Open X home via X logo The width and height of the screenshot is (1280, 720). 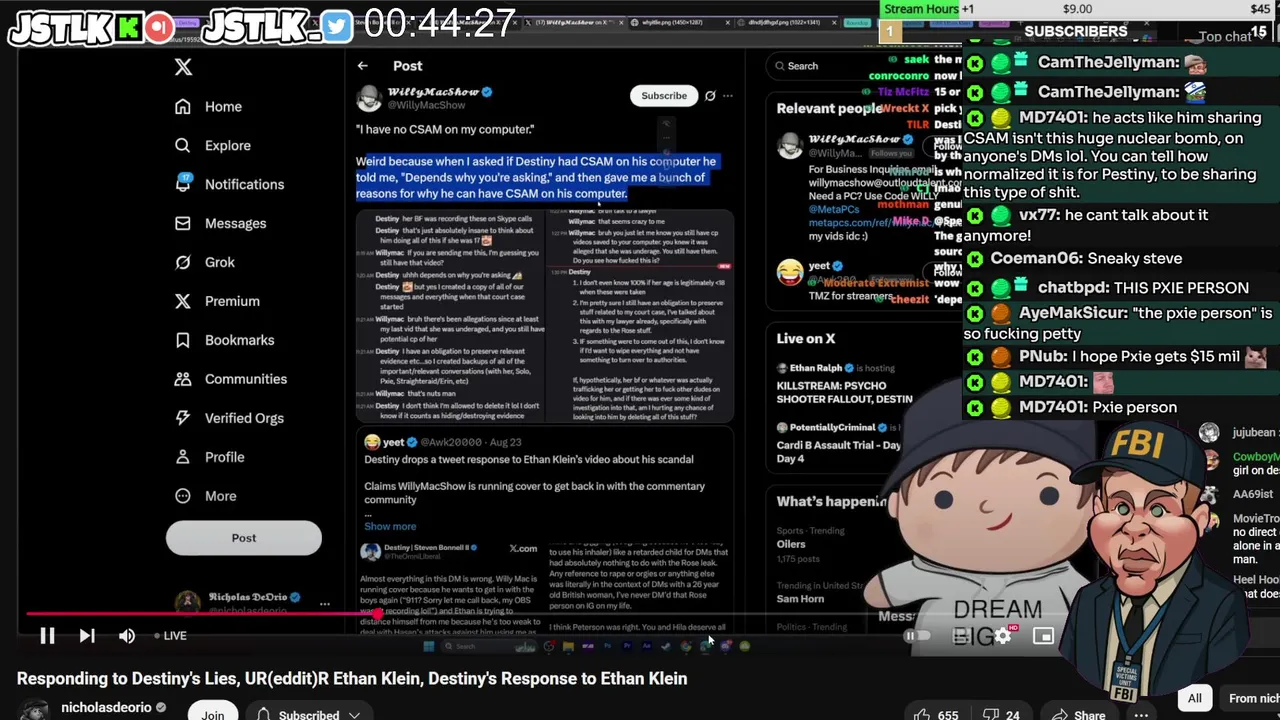pyautogui.click(x=183, y=67)
